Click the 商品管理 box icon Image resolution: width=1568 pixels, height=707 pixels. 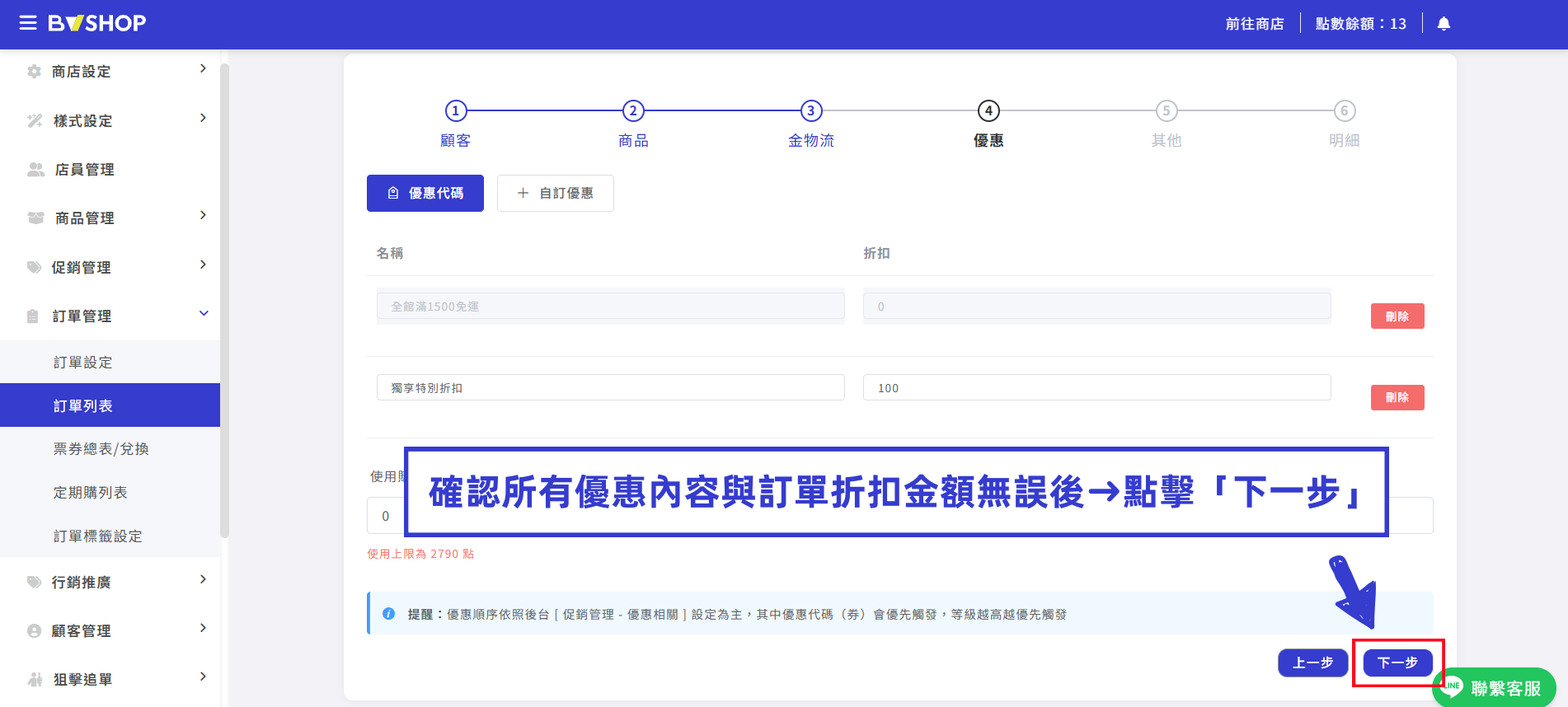click(35, 218)
